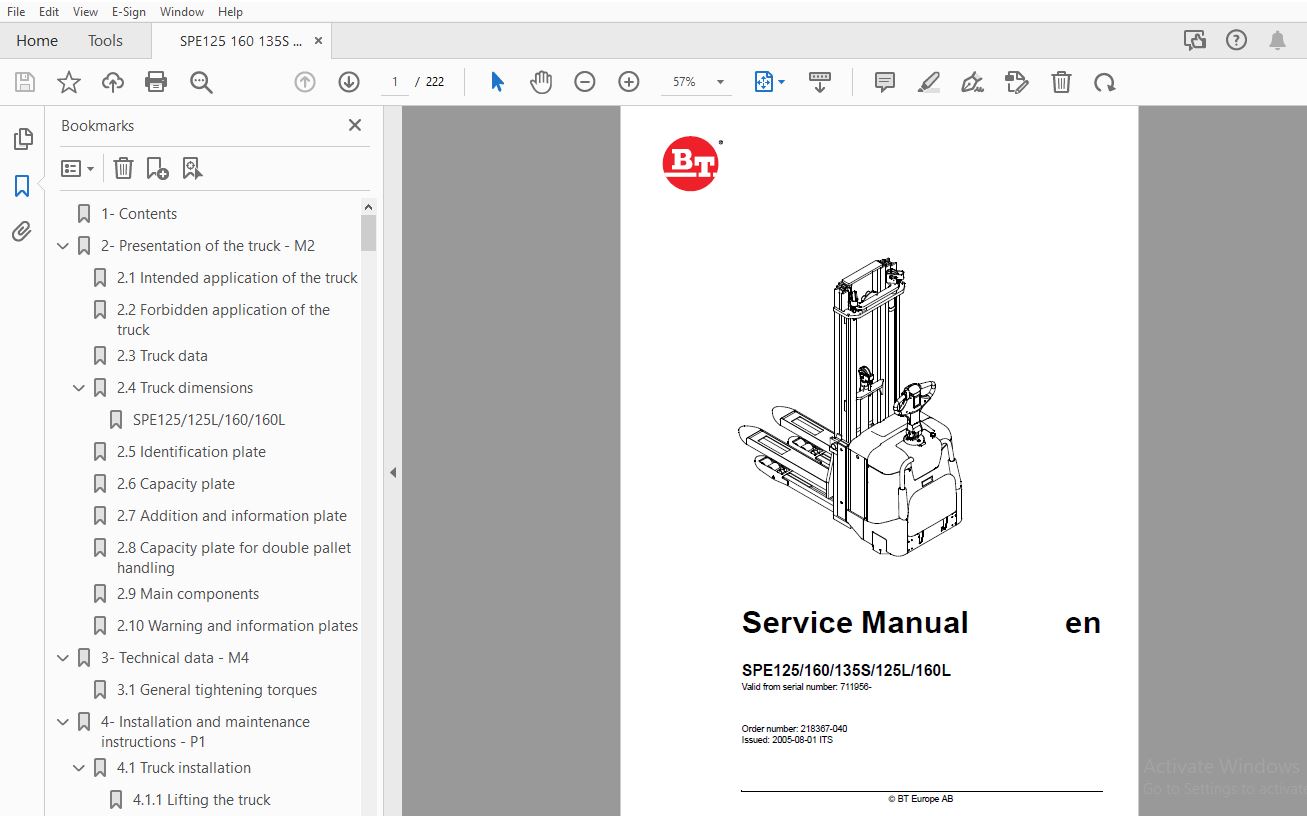The width and height of the screenshot is (1307, 816).
Task: Close the SPE125 160 135S document tab
Action: point(318,41)
